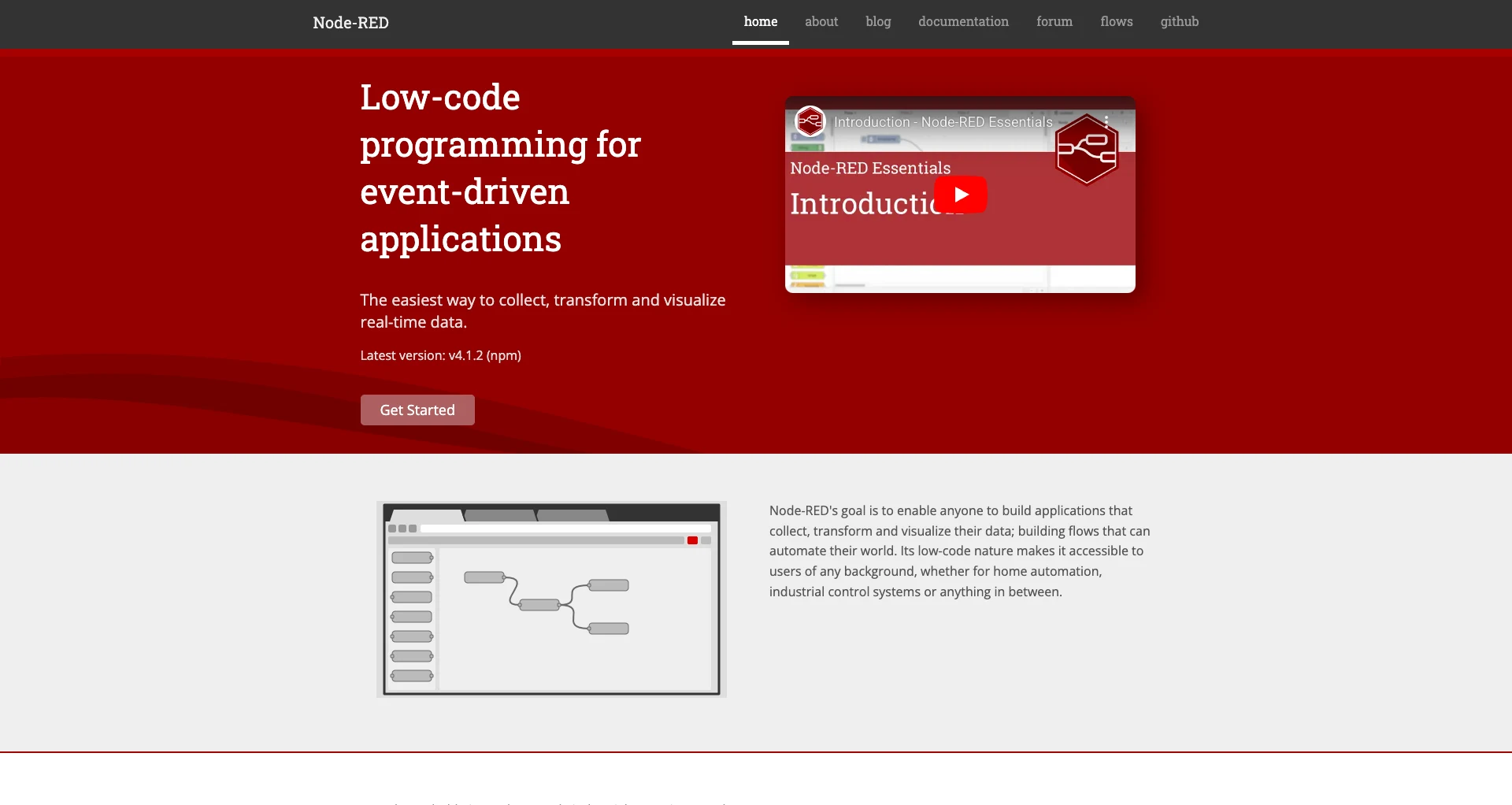Screen dimensions: 1512x805
Task: Select the home nav item
Action: [761, 22]
